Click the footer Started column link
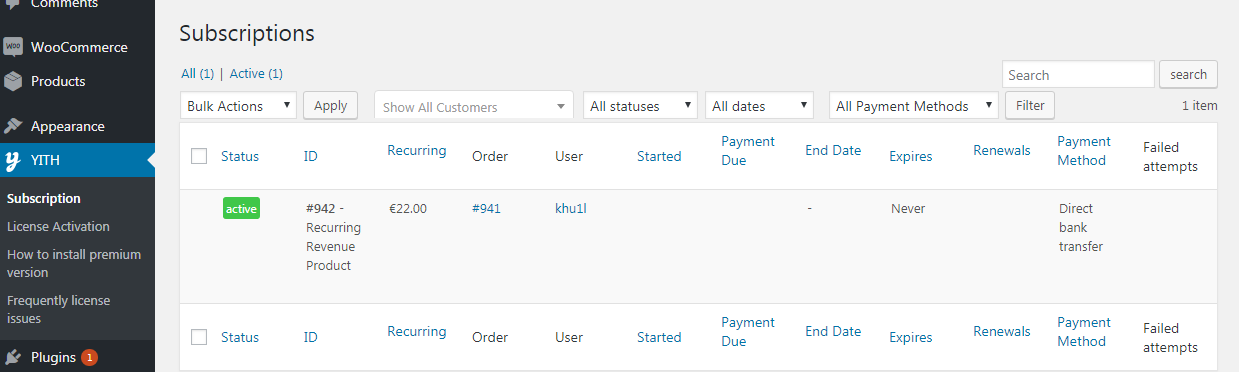This screenshot has width=1239, height=372. click(659, 337)
